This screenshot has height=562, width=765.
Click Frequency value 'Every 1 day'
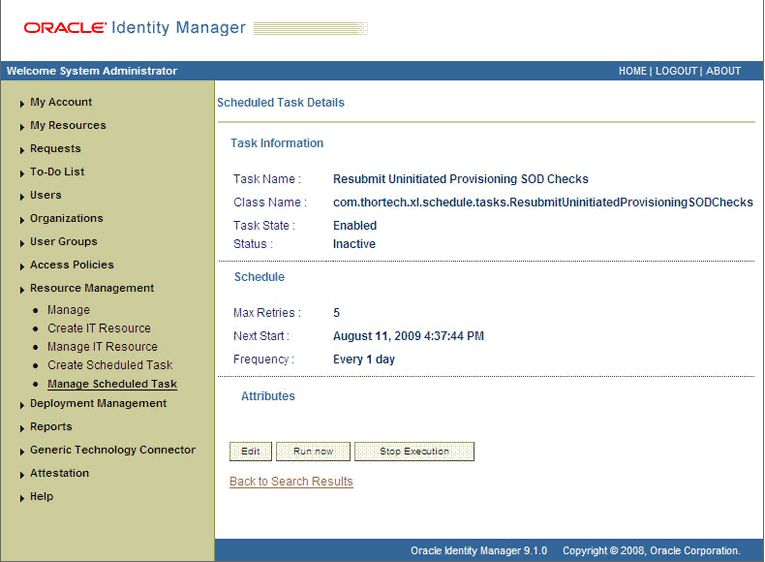tap(364, 360)
